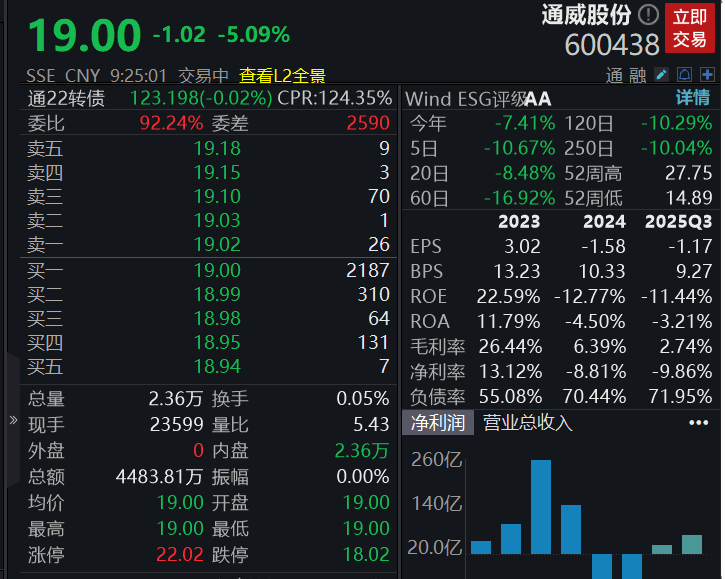Click the red 立即交易 button
This screenshot has width=725, height=579.
tap(690, 28)
